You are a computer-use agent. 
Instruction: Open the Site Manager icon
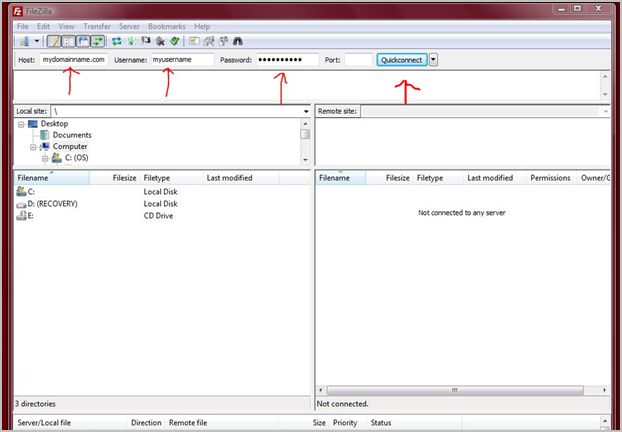[23, 41]
